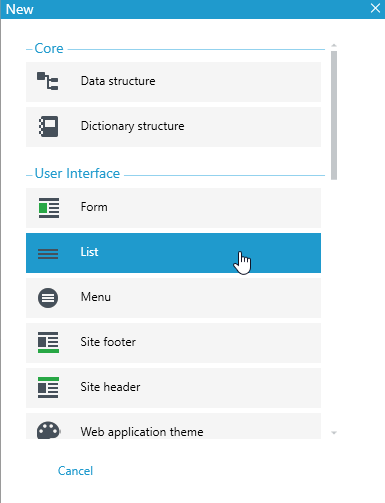Click the Dictionary structure notebook icon
This screenshot has width=385, height=503.
click(x=48, y=126)
